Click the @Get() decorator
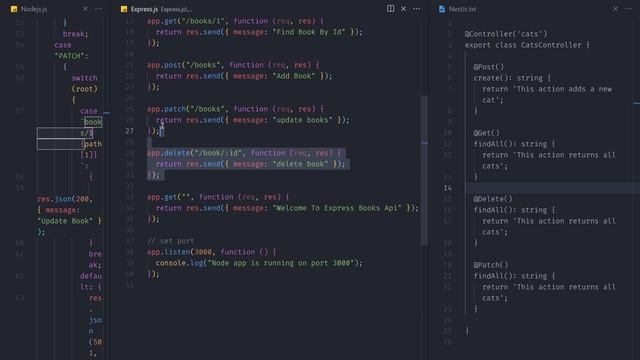The image size is (640, 360). [487, 133]
